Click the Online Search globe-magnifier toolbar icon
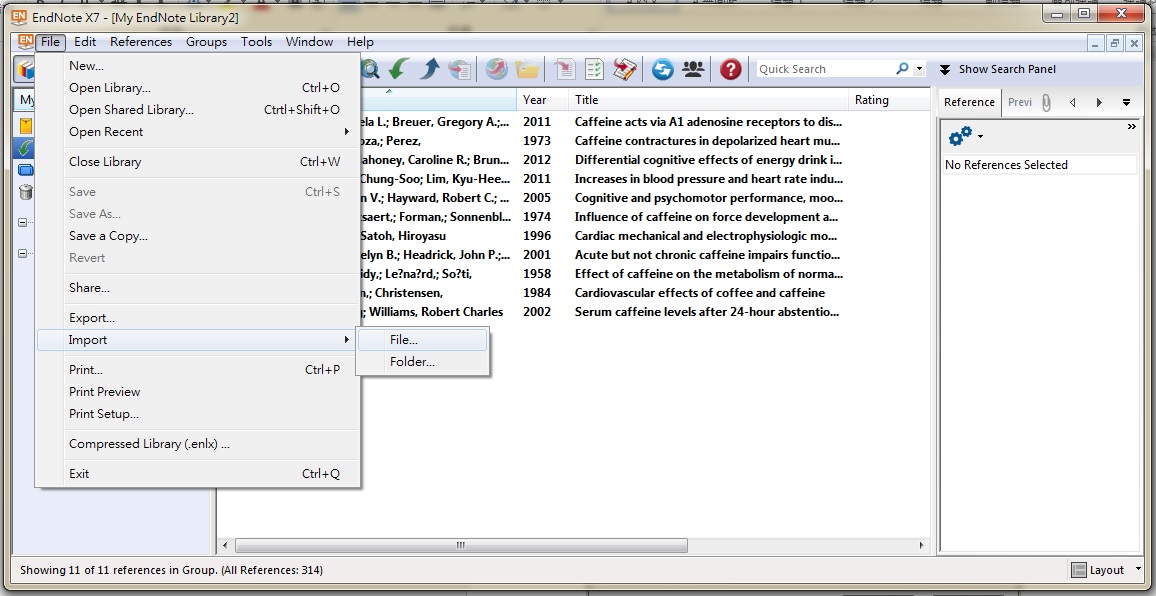 tap(369, 69)
